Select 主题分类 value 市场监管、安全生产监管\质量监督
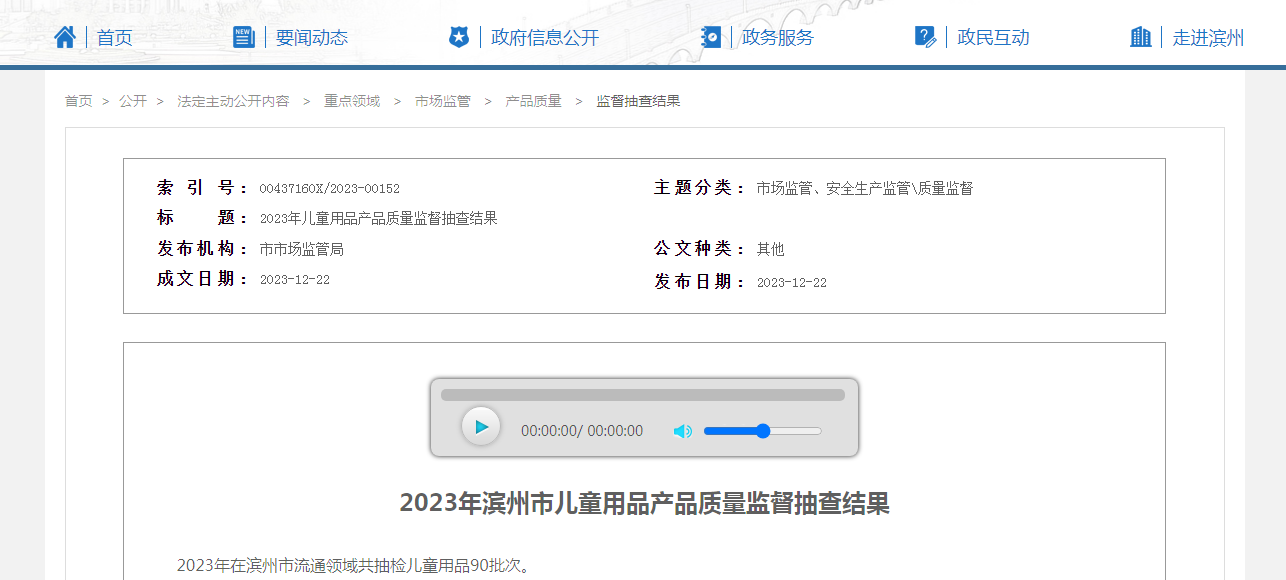The height and width of the screenshot is (580, 1286). coord(865,188)
